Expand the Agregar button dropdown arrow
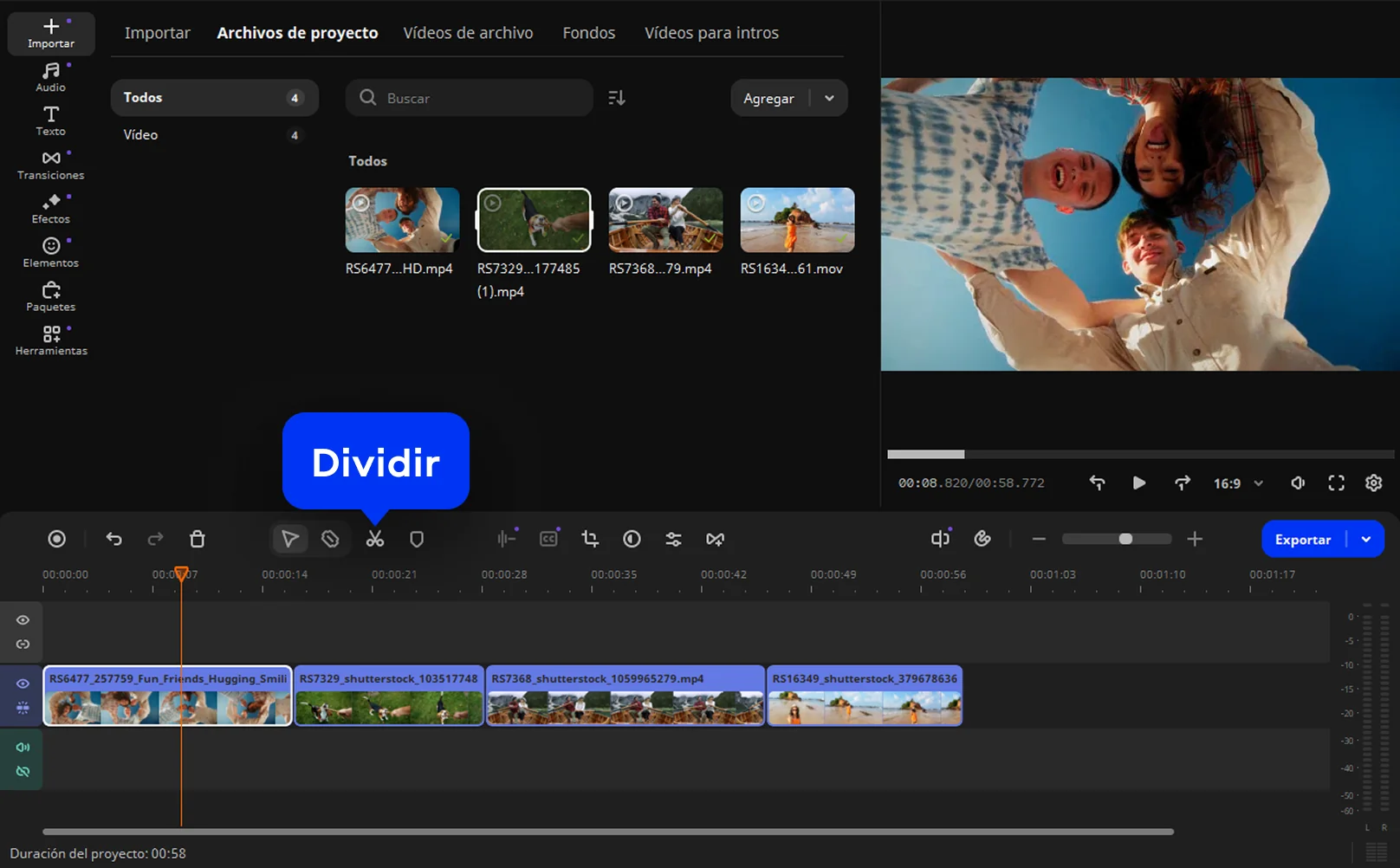The height and width of the screenshot is (868, 1400). pyautogui.click(x=830, y=98)
